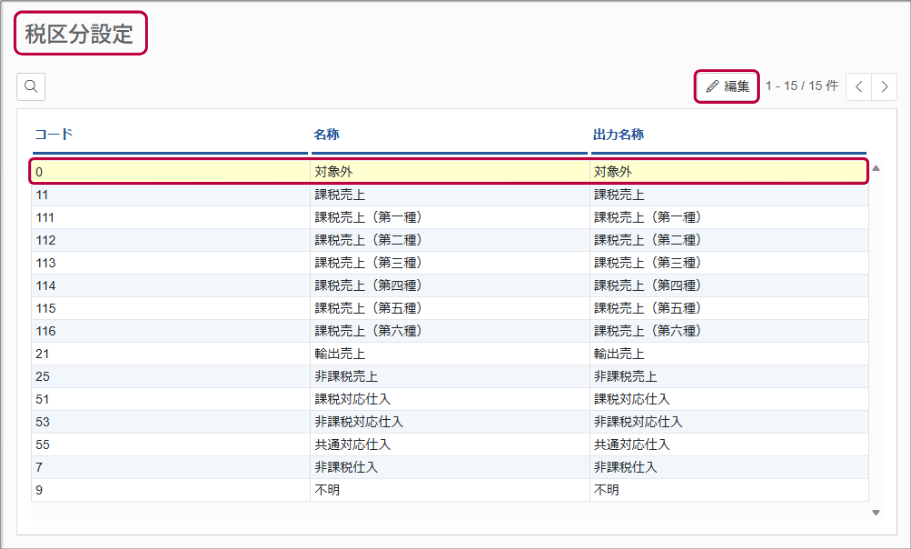Screen dimensions: 911x549
Task: Click the 1 - 15 / 15 件 counter
Action: point(802,86)
